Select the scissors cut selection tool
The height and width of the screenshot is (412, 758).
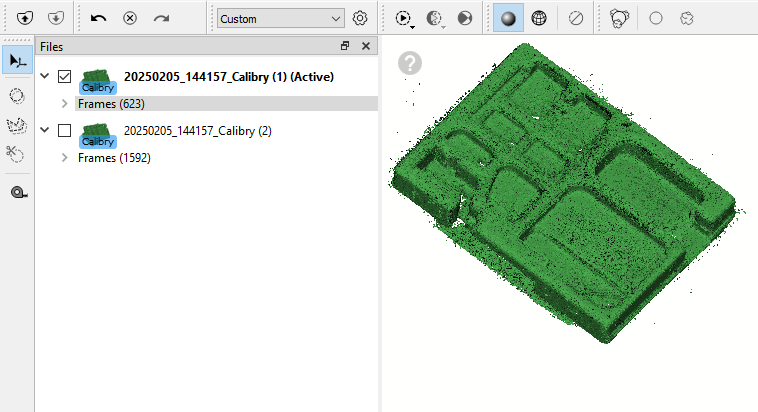point(15,154)
